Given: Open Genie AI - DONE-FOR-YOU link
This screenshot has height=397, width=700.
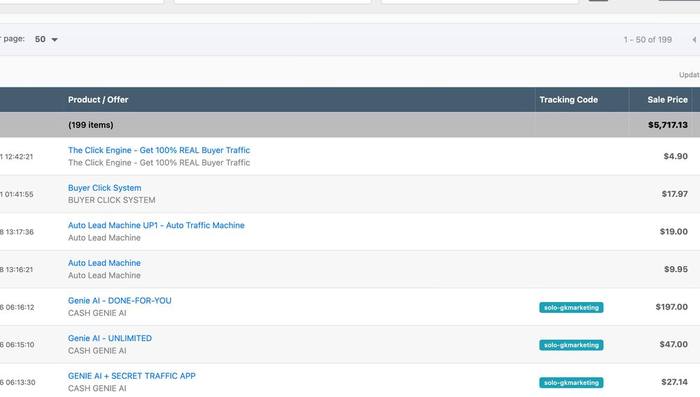Looking at the screenshot, I should 120,301.
